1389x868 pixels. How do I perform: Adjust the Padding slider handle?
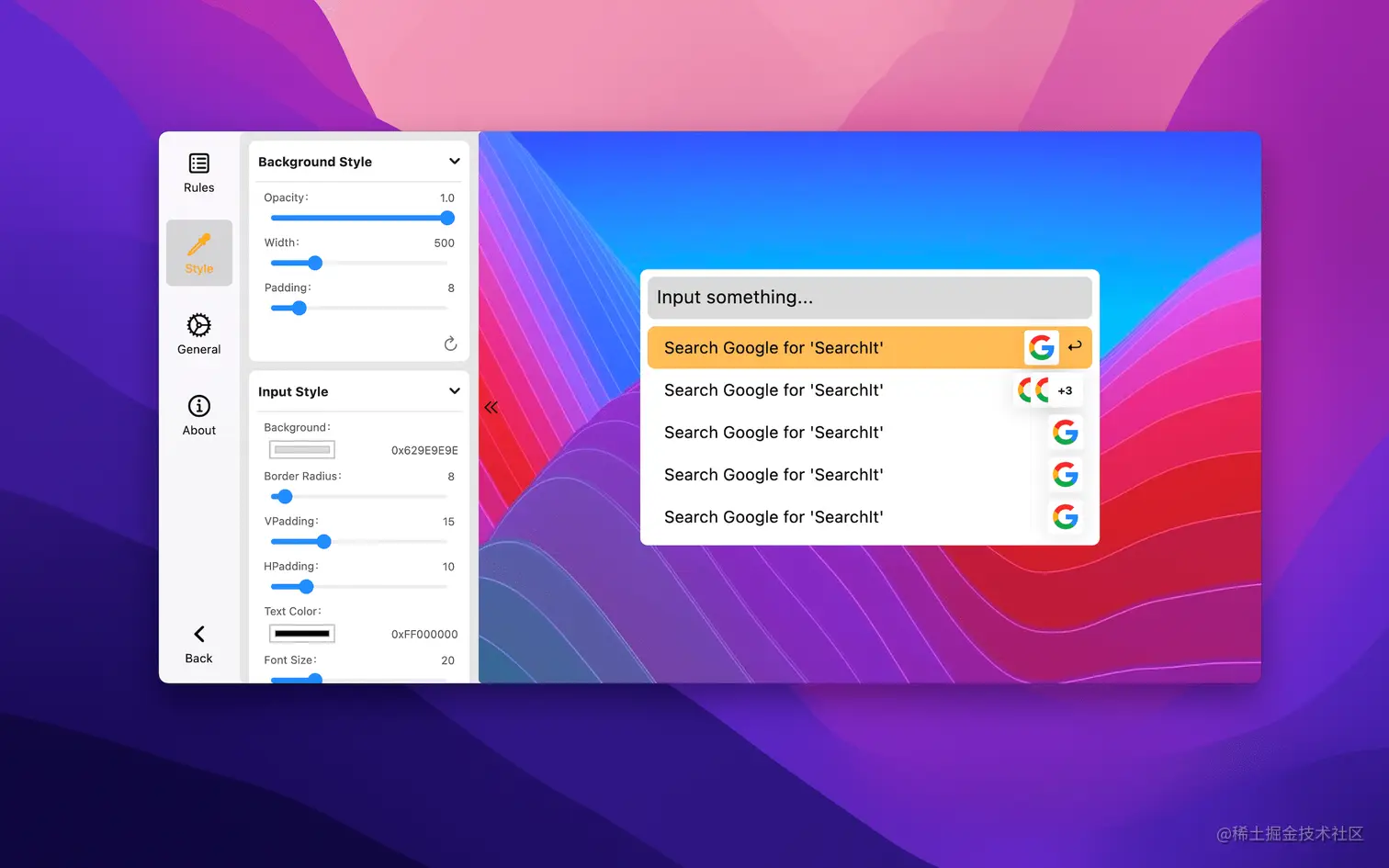click(299, 308)
